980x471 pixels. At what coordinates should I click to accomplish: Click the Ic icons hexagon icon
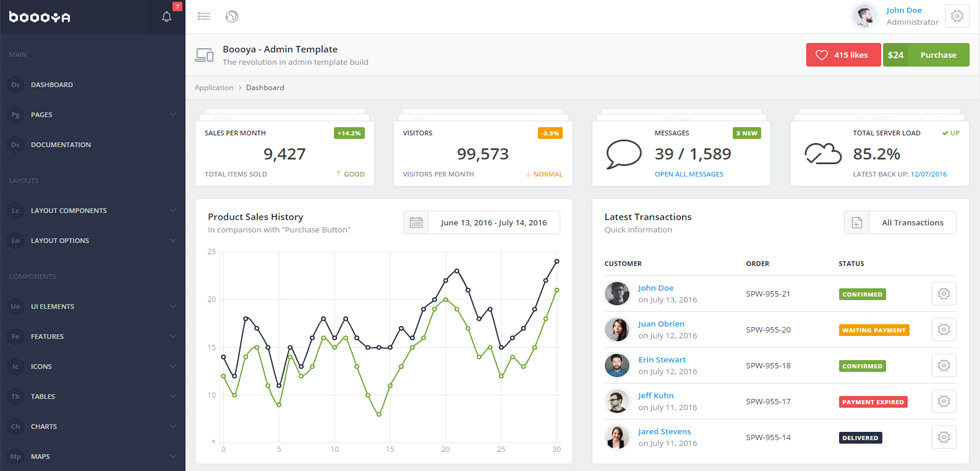(16, 367)
